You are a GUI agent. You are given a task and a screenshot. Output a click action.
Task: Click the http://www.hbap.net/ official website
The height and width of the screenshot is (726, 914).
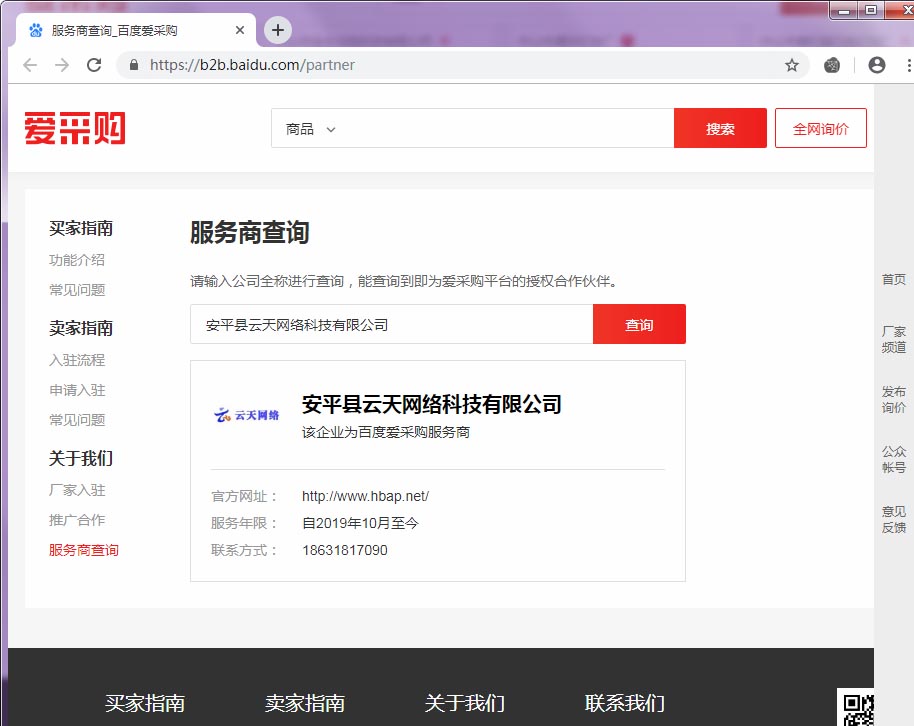tap(365, 496)
